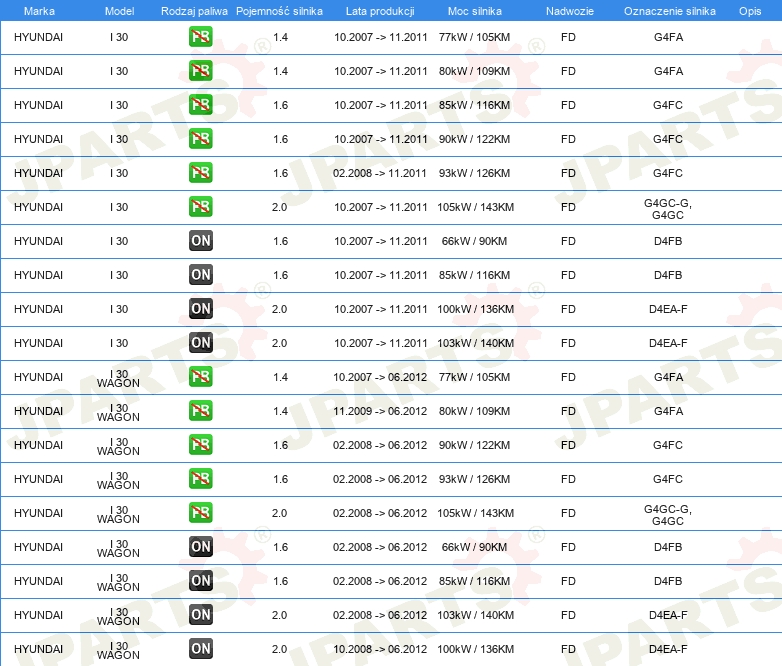This screenshot has height=666, width=782.
Task: Click the ON diesel icon for I 30 100kW/136KM
Action: [200, 308]
